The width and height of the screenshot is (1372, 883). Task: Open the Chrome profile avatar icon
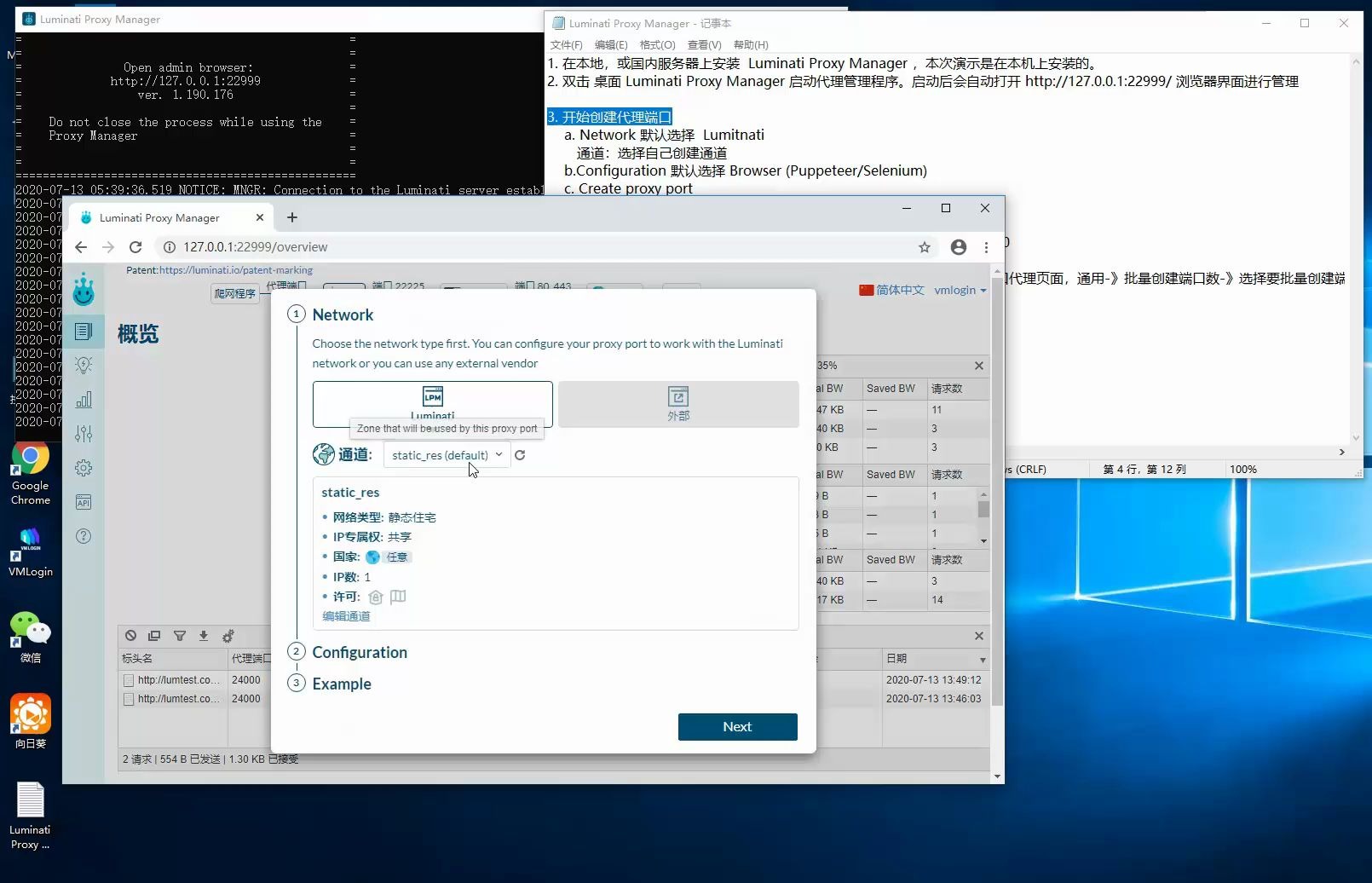click(x=959, y=247)
